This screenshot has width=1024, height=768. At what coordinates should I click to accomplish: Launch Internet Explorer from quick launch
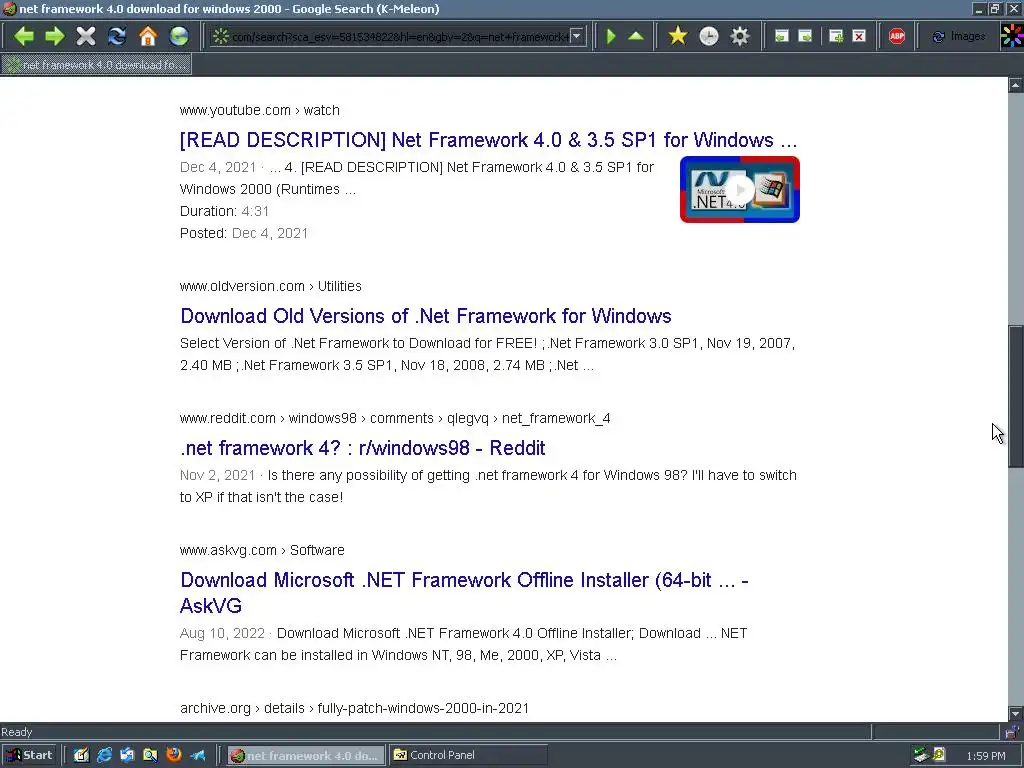coord(104,755)
